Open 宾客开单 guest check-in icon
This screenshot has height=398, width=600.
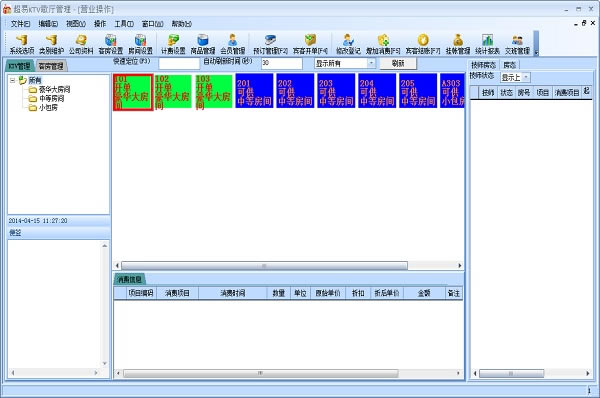click(310, 44)
